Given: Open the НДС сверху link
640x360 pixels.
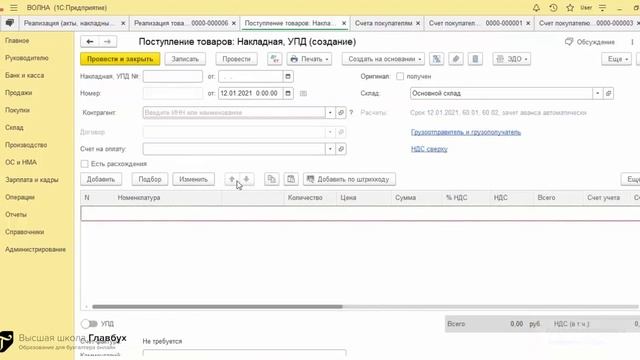Looking at the screenshot, I should (x=429, y=149).
